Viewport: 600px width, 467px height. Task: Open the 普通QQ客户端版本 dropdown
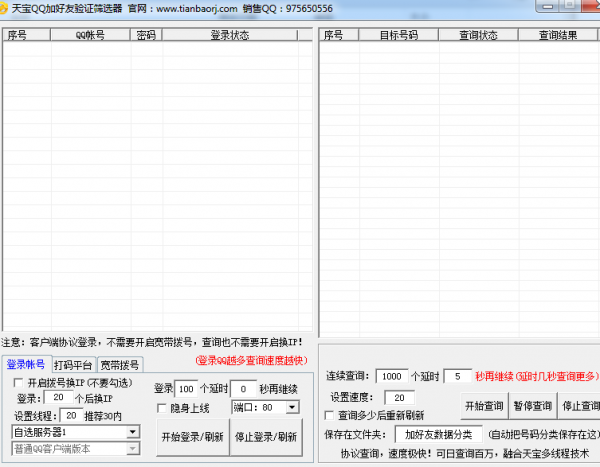click(132, 449)
